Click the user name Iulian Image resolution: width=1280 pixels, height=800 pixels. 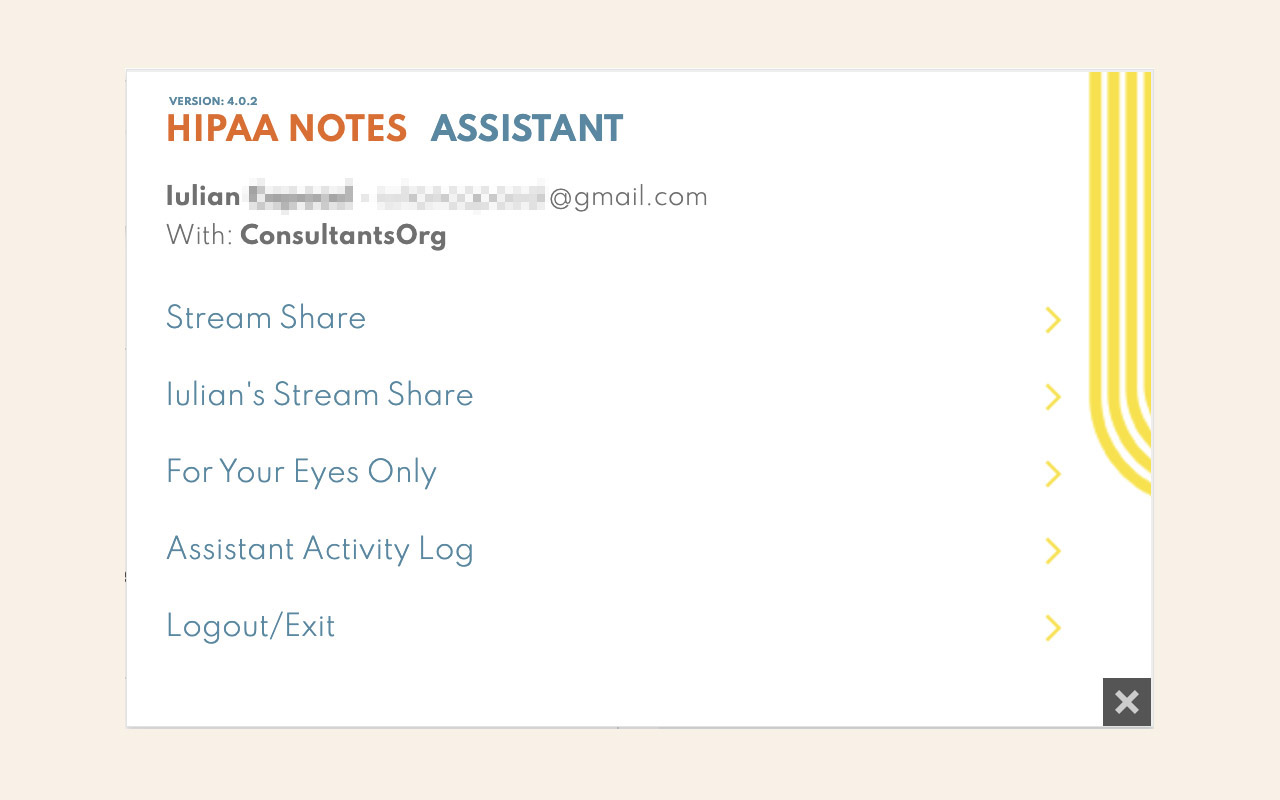203,197
